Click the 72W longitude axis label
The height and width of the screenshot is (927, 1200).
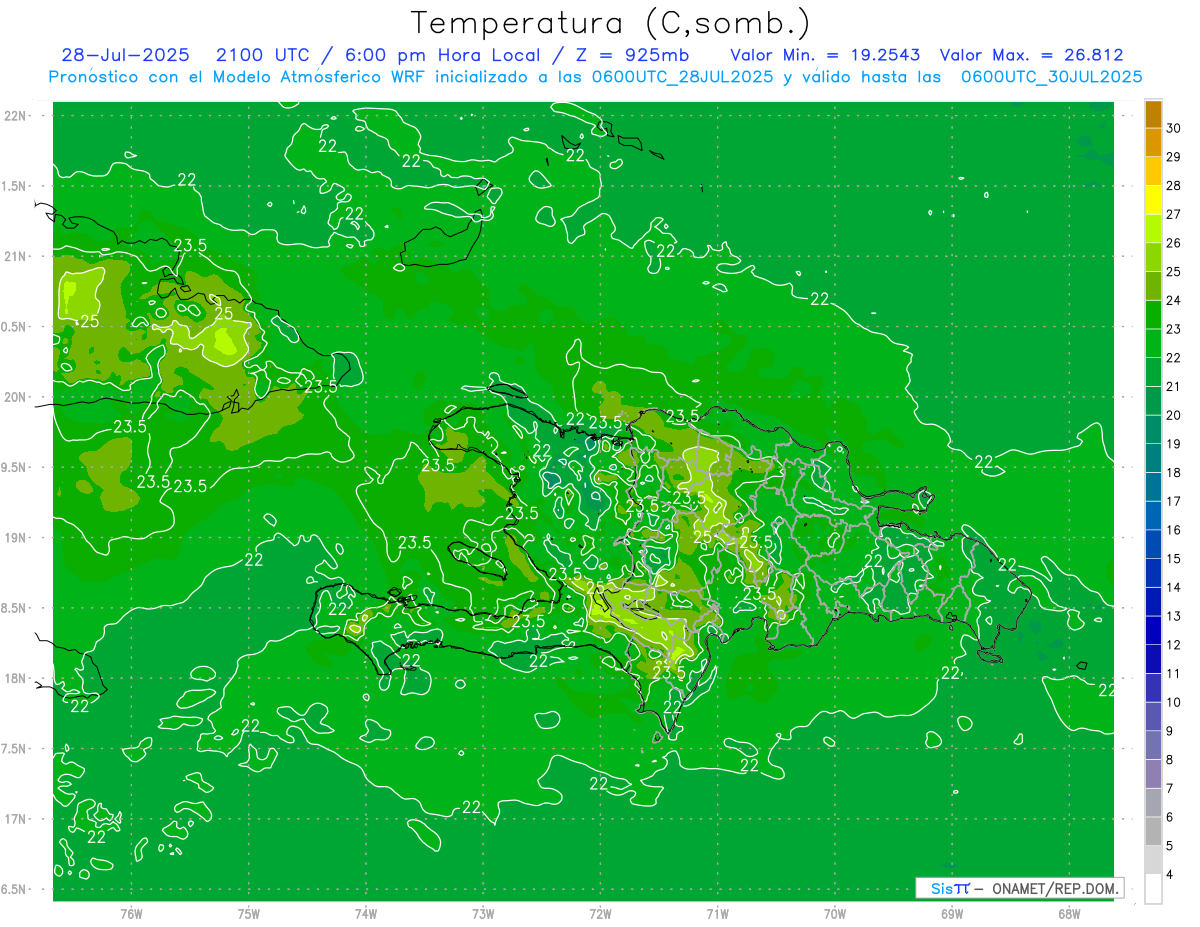click(x=600, y=913)
